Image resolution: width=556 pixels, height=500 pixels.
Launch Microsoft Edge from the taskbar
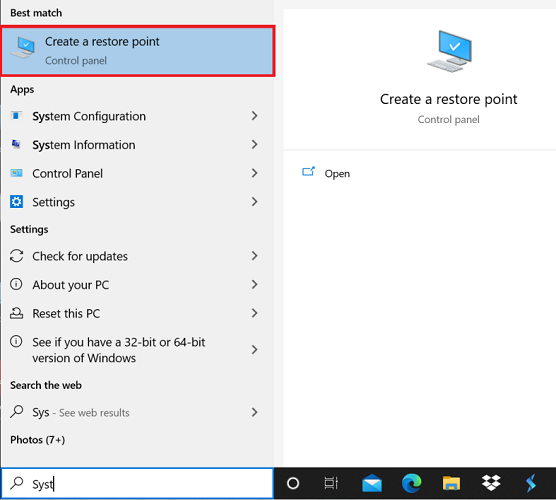[412, 483]
